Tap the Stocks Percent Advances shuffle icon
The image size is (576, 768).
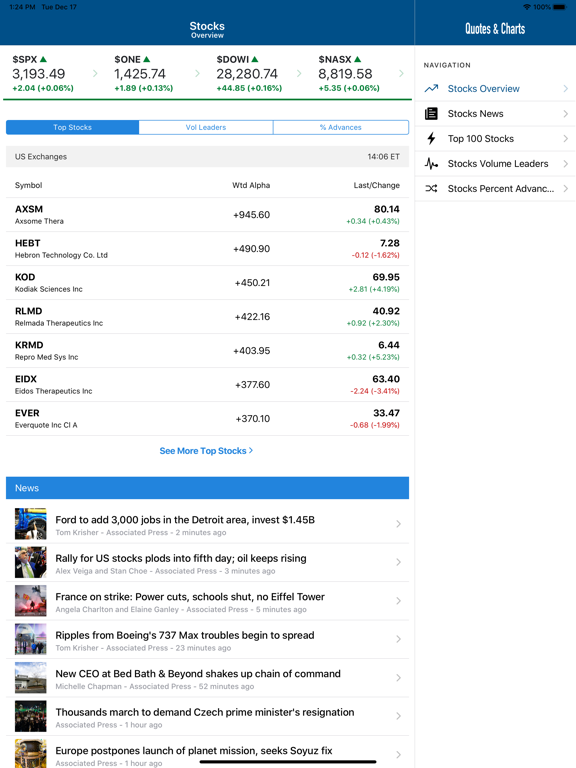(x=431, y=189)
